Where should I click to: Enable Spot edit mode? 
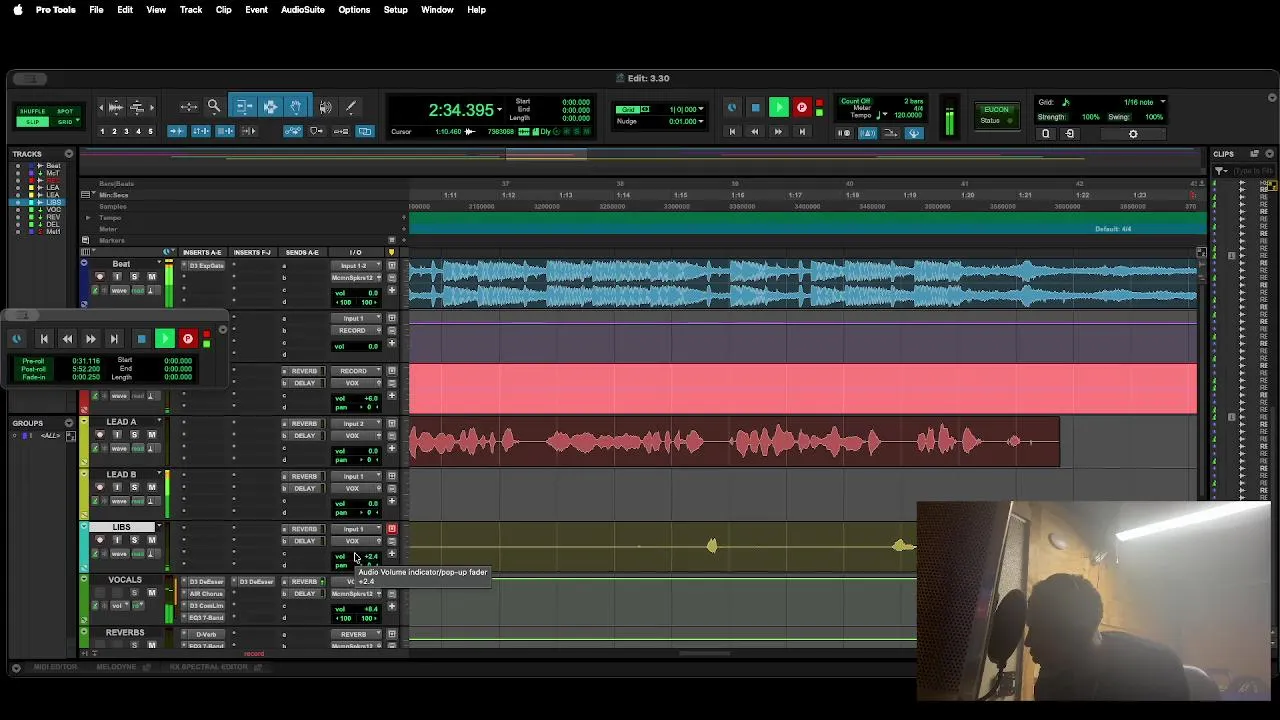coord(65,111)
